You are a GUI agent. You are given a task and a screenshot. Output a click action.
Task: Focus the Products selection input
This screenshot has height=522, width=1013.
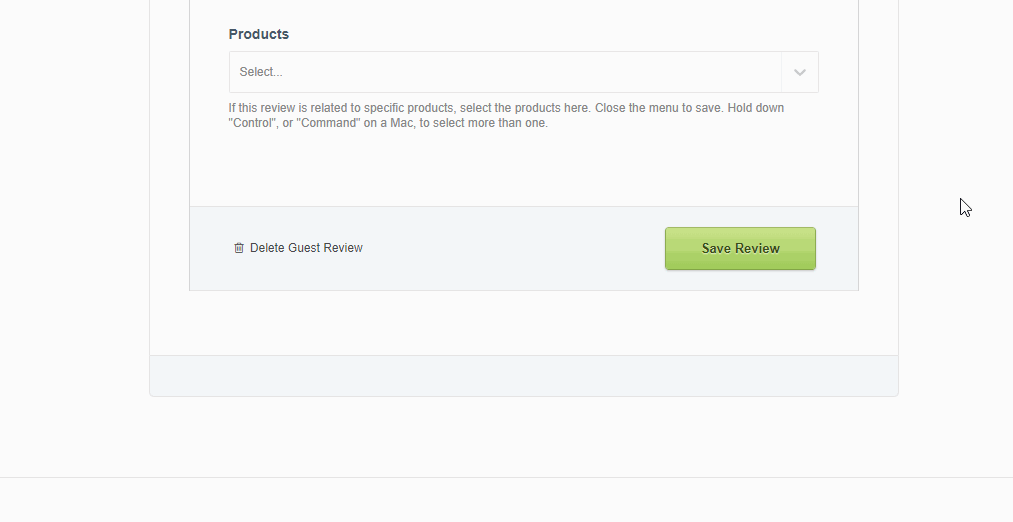click(505, 72)
